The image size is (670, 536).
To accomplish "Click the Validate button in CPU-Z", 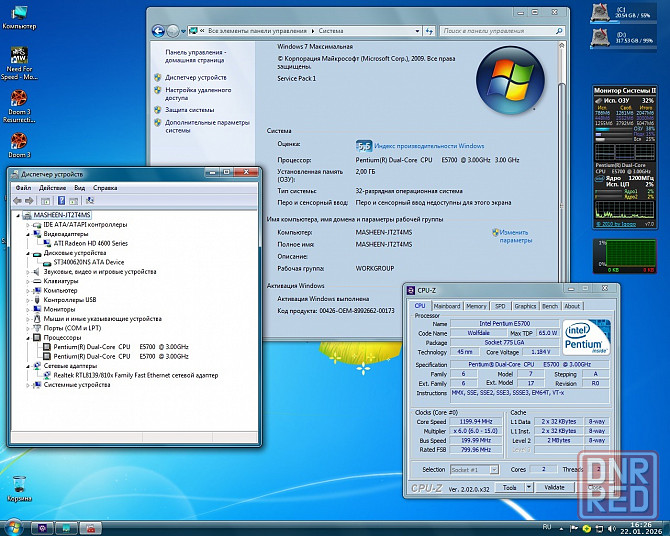I will point(554,488).
